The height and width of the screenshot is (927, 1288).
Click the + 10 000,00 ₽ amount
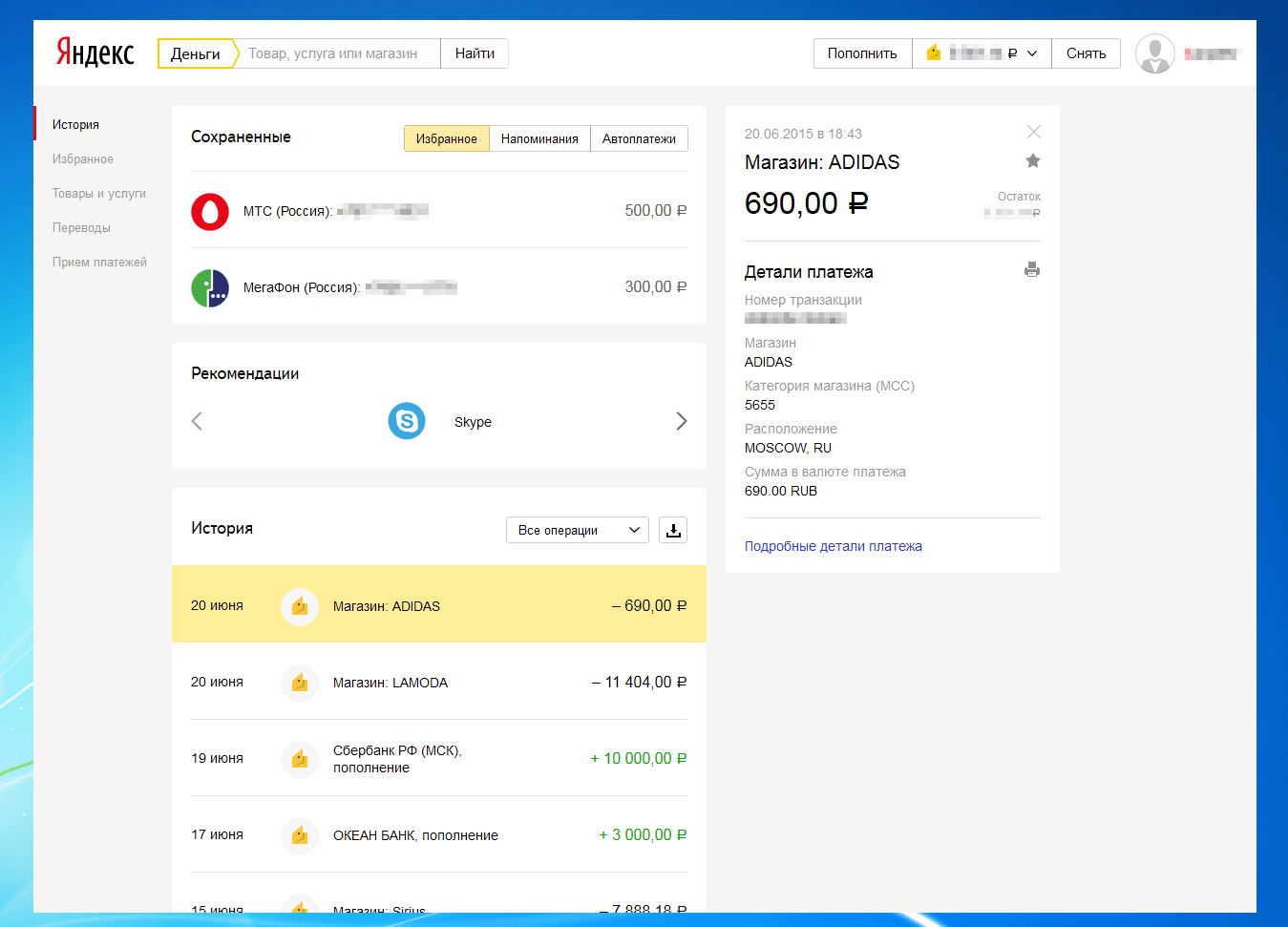tap(639, 758)
